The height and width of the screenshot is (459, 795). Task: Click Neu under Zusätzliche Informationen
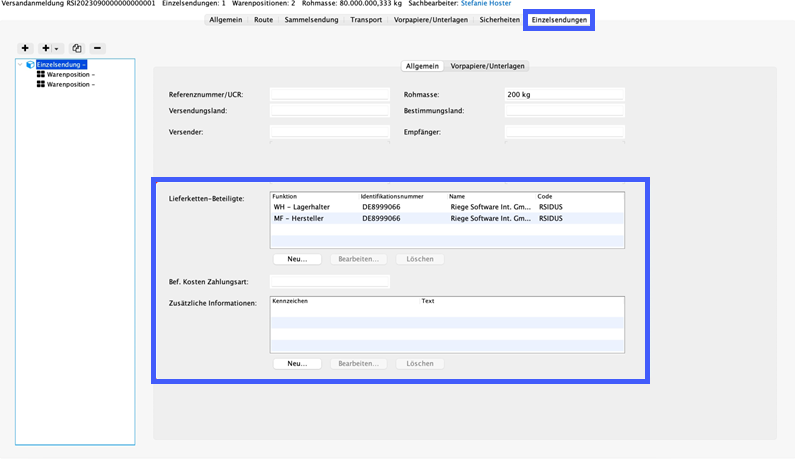(297, 364)
